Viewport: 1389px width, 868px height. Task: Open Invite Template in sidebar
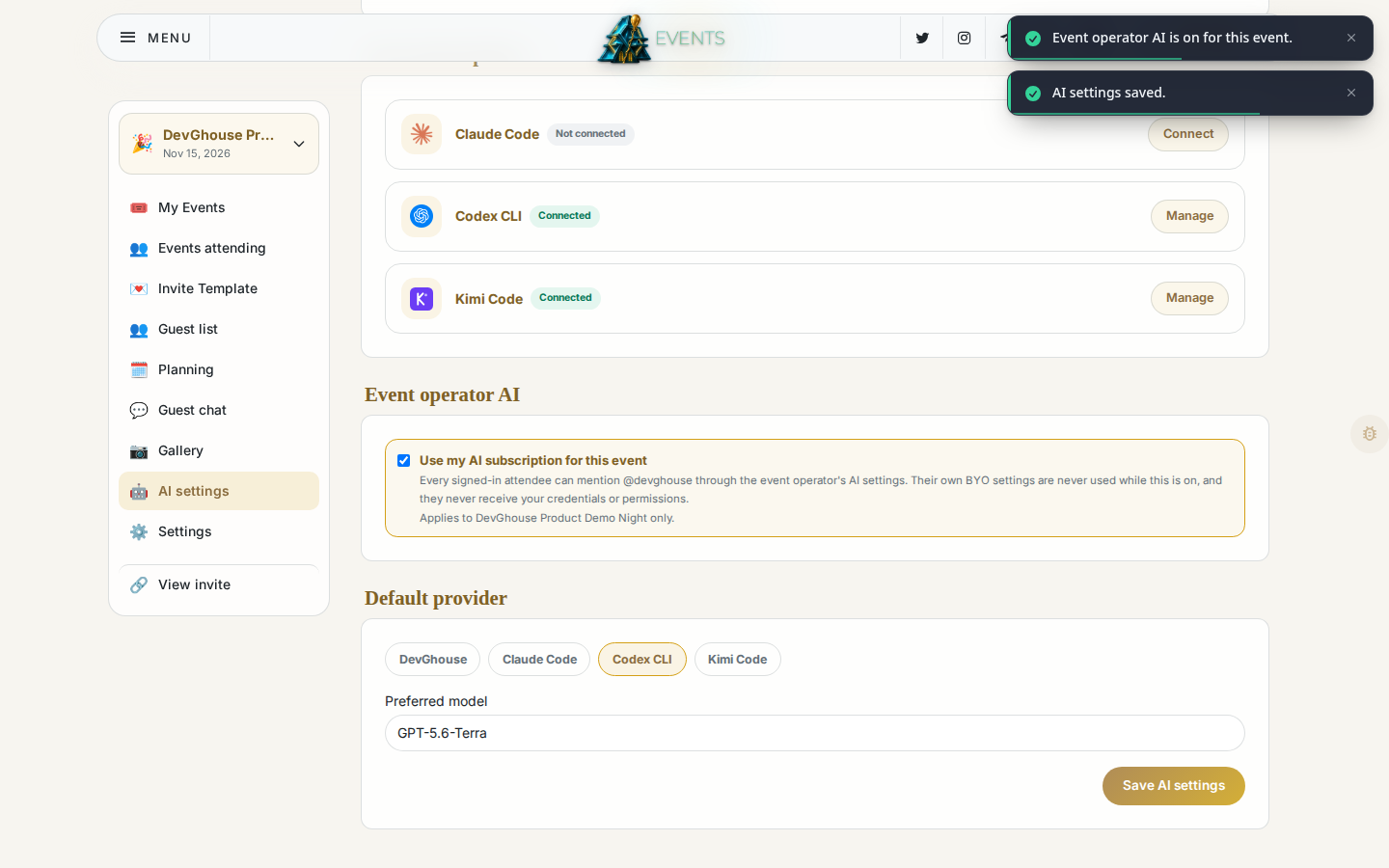pos(219,288)
